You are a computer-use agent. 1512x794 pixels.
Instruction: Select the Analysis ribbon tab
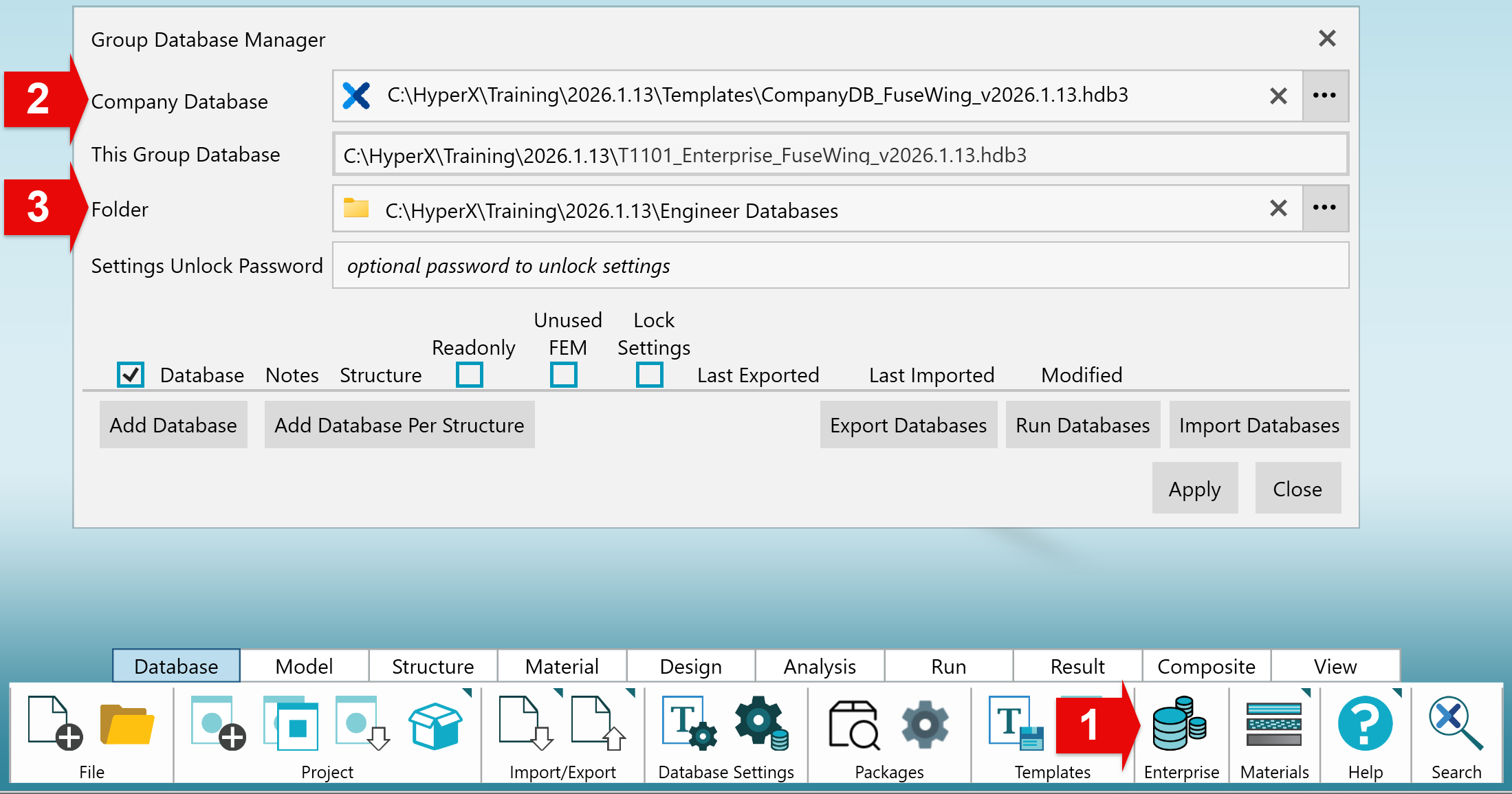820,666
